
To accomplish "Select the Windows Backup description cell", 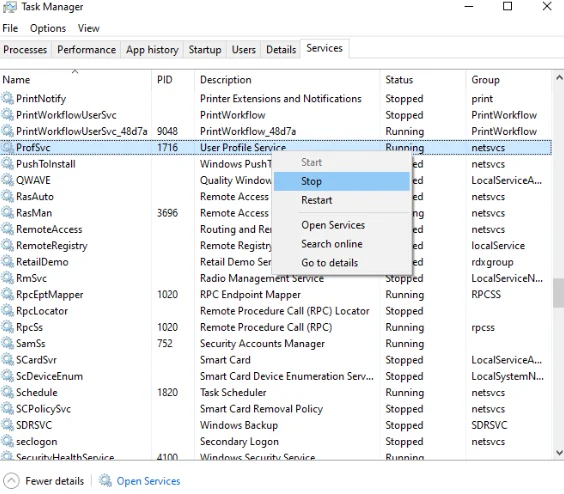I will (x=239, y=425).
